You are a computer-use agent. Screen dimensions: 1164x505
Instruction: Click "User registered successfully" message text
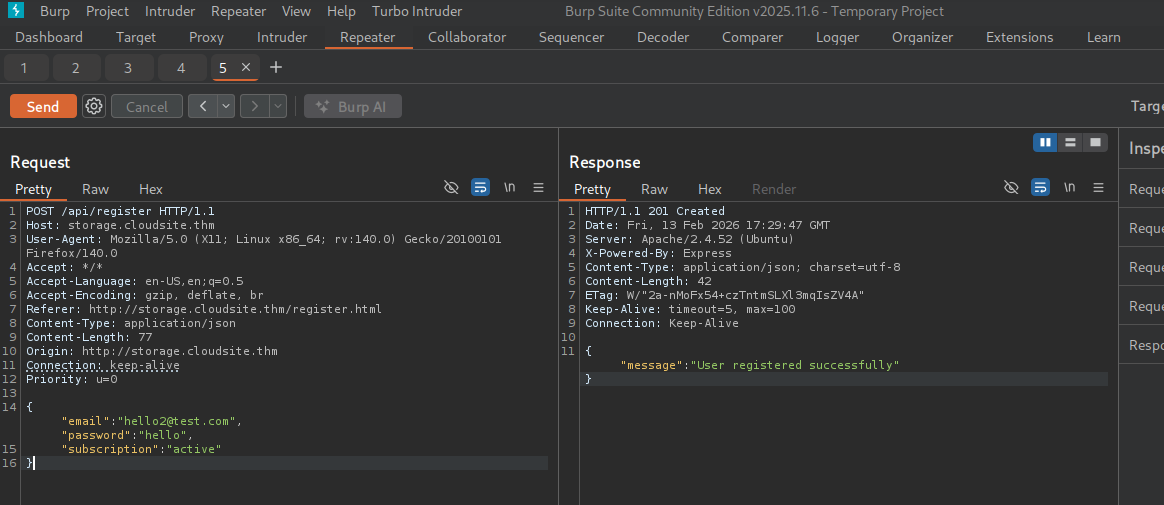point(795,365)
